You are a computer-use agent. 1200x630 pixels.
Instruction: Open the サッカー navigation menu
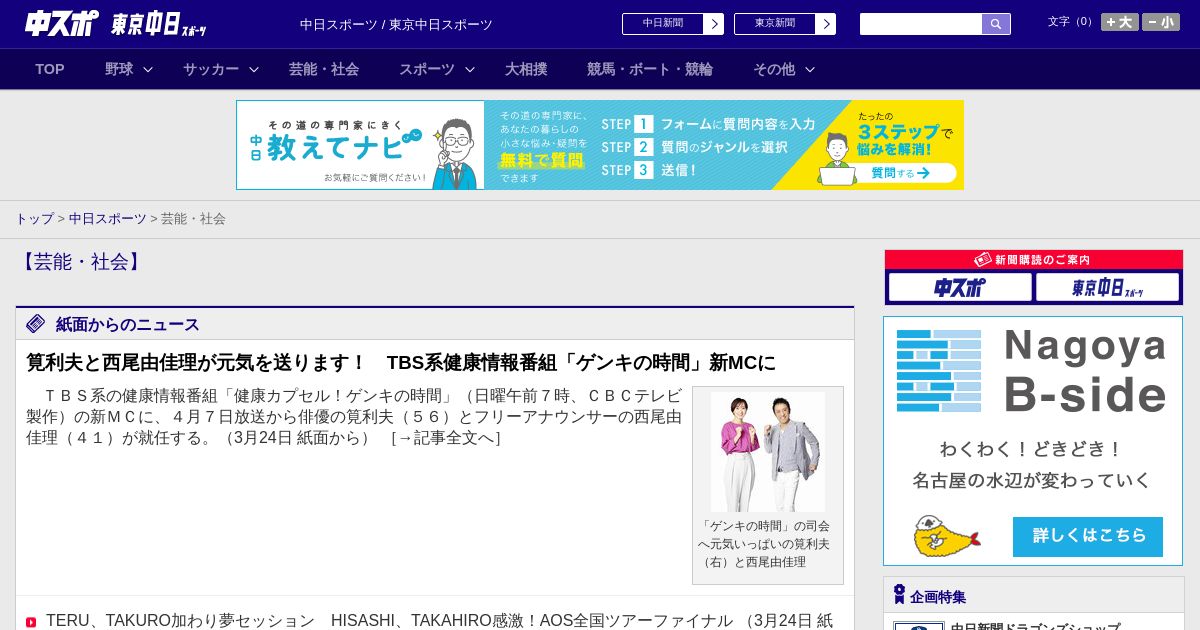point(211,69)
